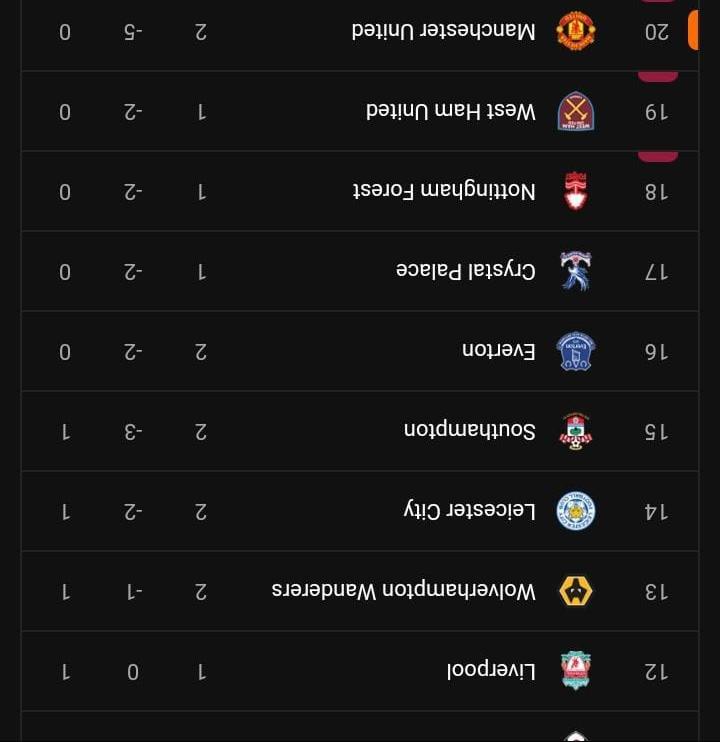Select the Nottingham Forest team name

click(445, 191)
